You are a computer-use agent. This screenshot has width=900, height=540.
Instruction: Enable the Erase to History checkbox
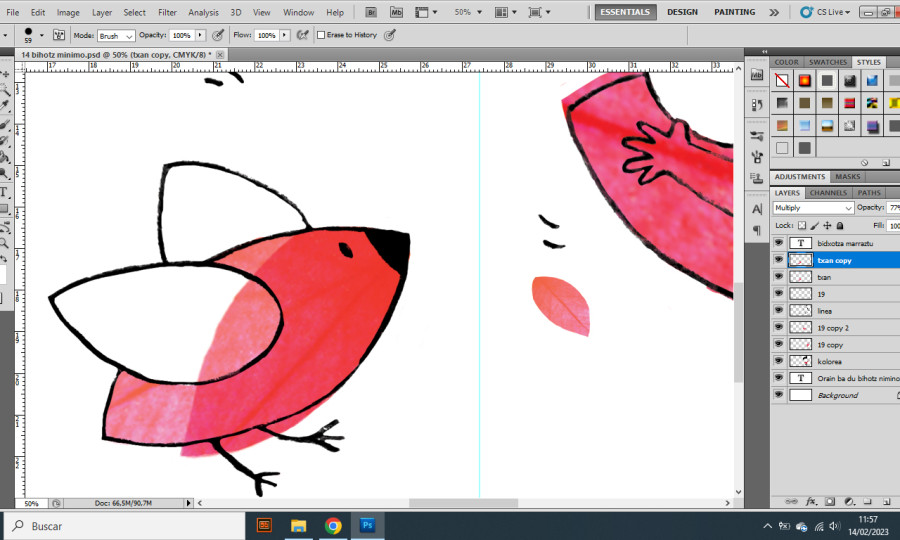[x=321, y=35]
